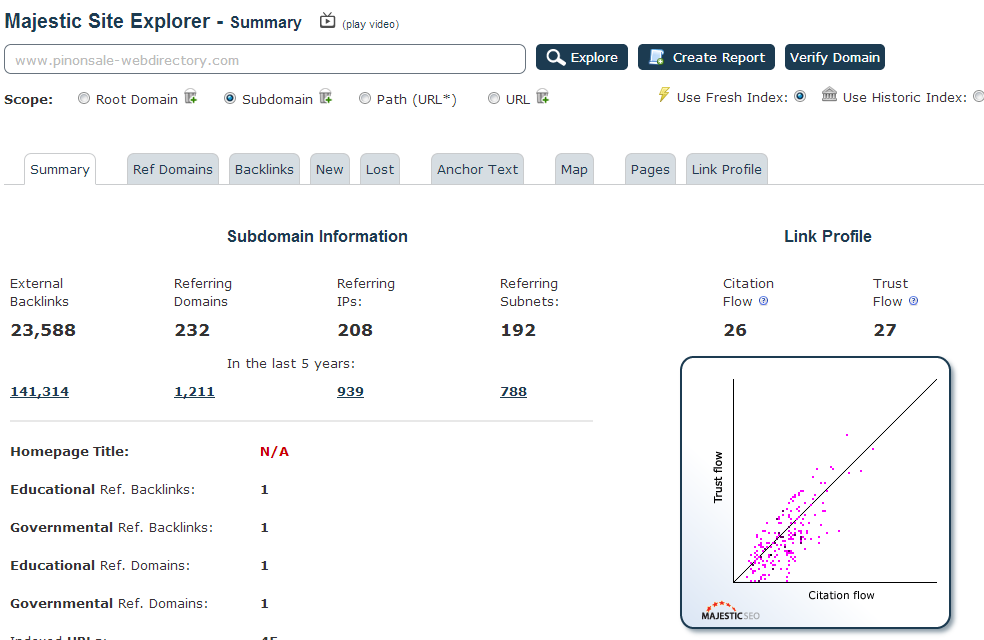Click Subdomain Information heading
Viewport: 984px width, 640px height.
pyautogui.click(x=318, y=237)
